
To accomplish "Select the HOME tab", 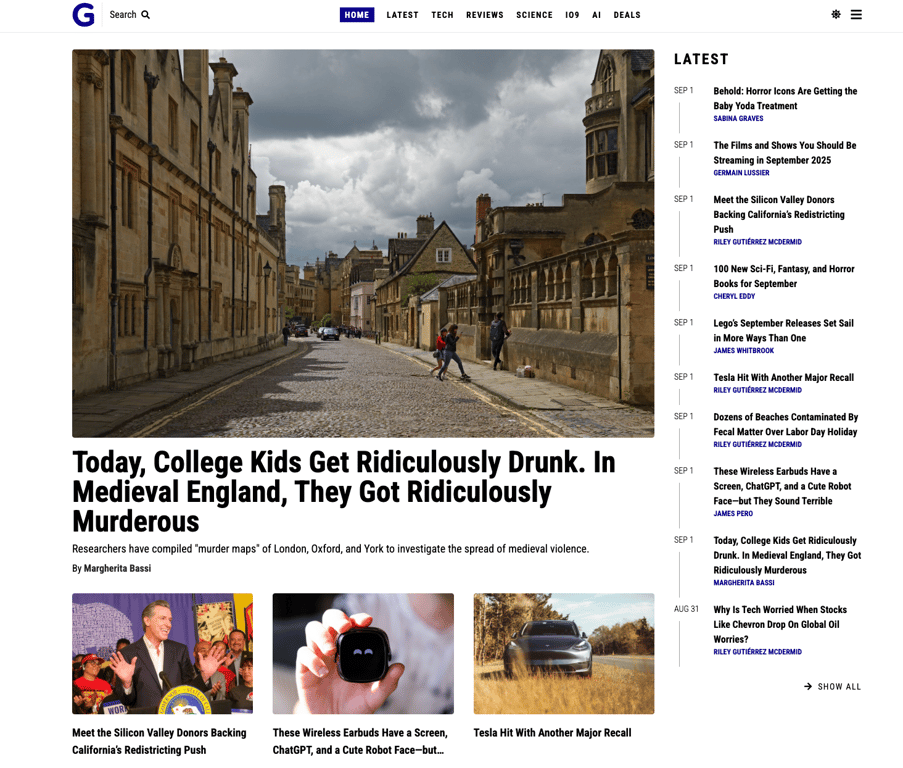I will [x=356, y=15].
